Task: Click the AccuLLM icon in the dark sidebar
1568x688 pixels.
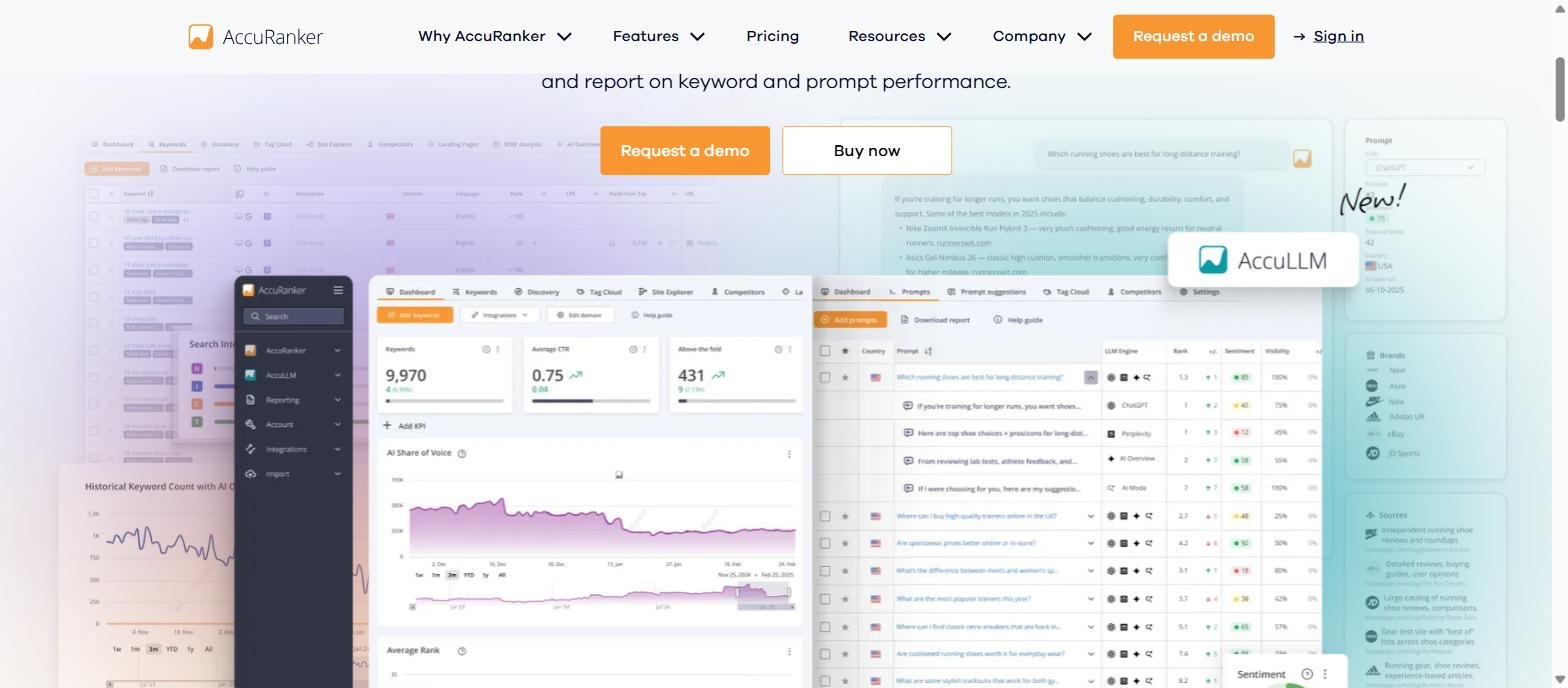Action: coord(250,375)
